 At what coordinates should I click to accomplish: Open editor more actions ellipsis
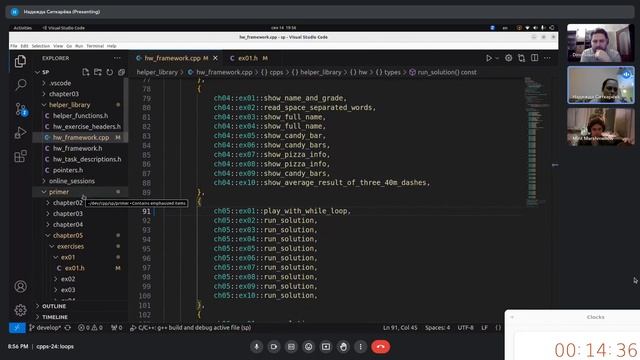(547, 58)
